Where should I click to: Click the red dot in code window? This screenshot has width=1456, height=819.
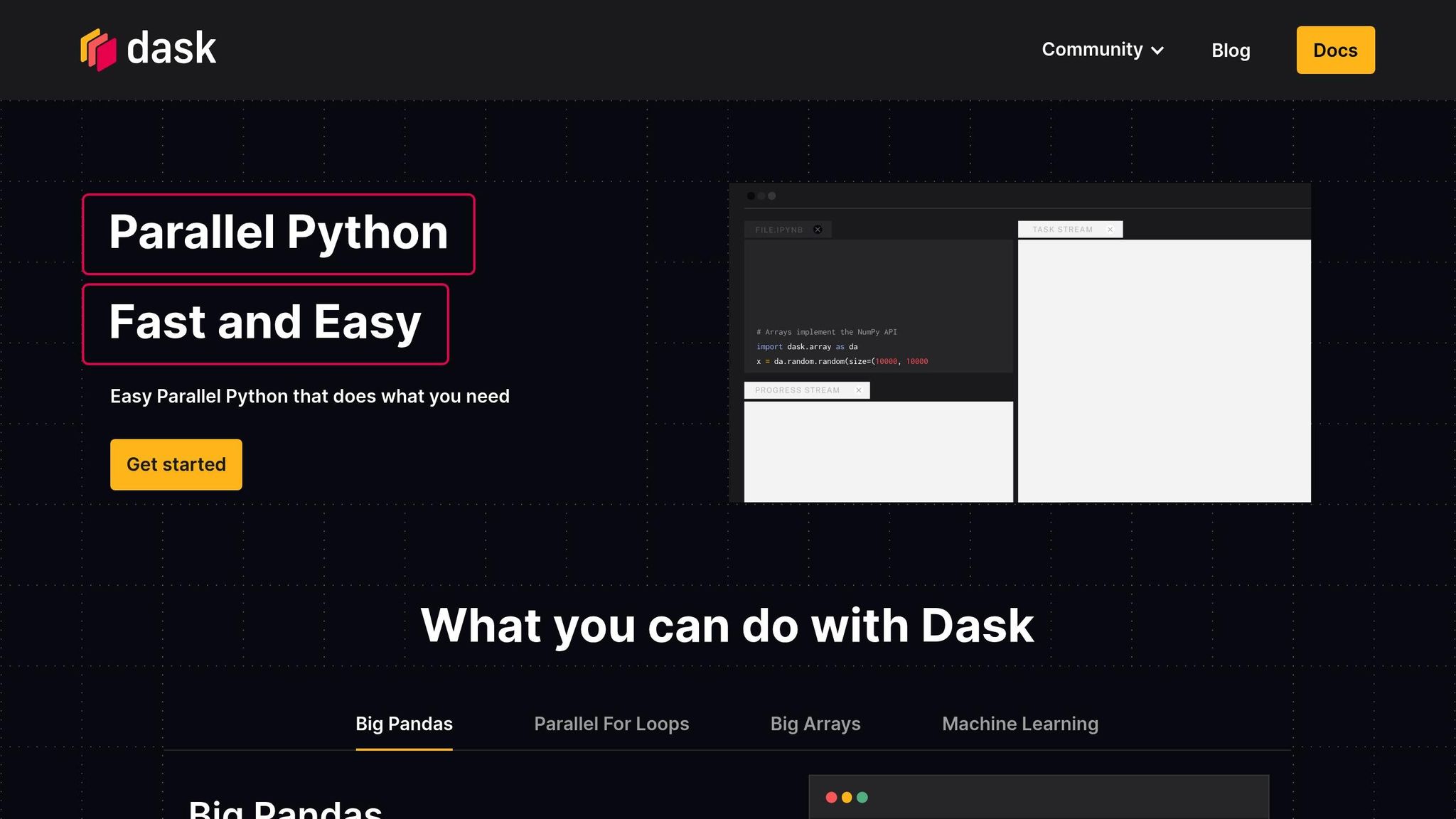coord(831,798)
